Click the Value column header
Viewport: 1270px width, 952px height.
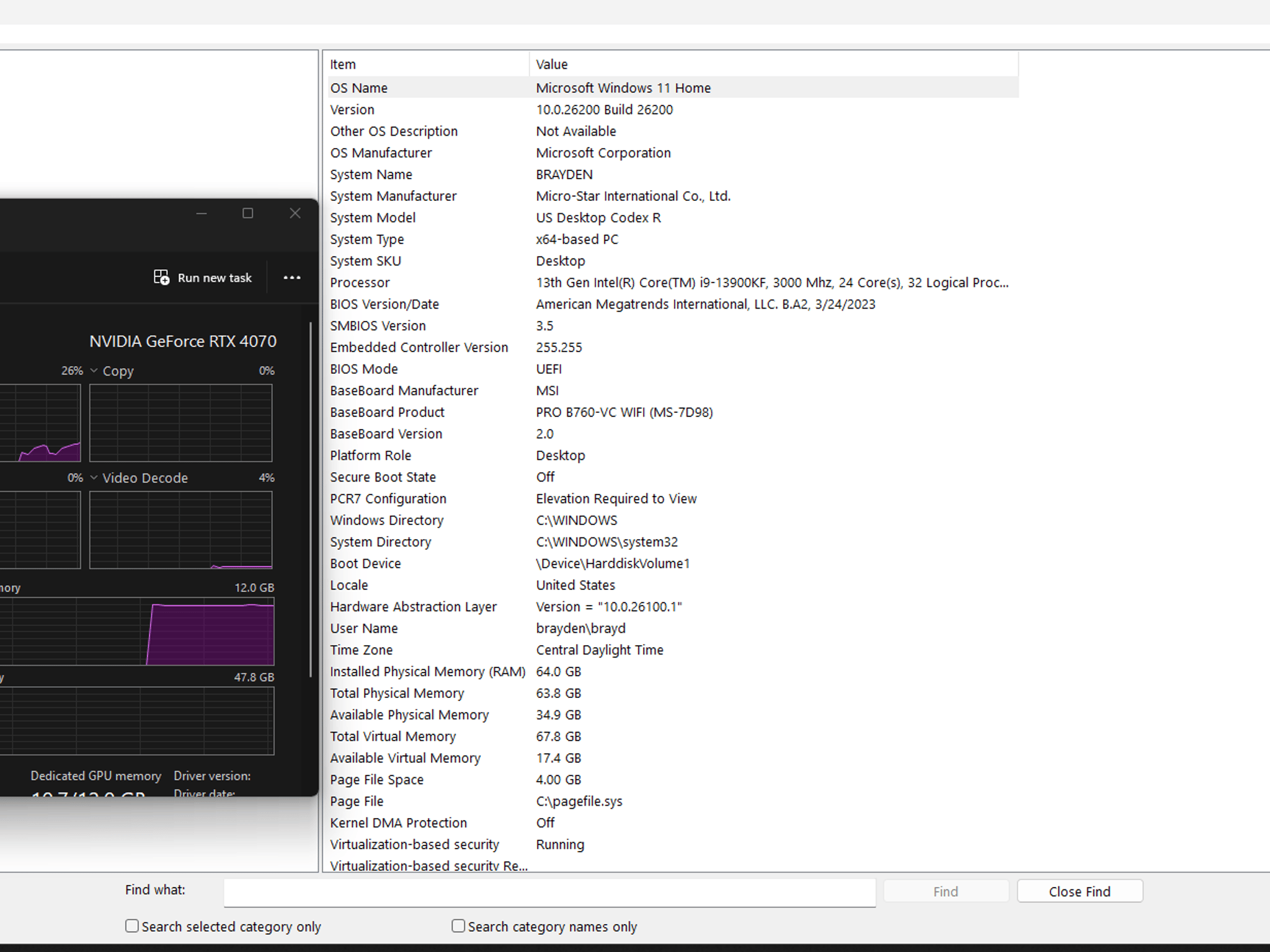point(774,64)
